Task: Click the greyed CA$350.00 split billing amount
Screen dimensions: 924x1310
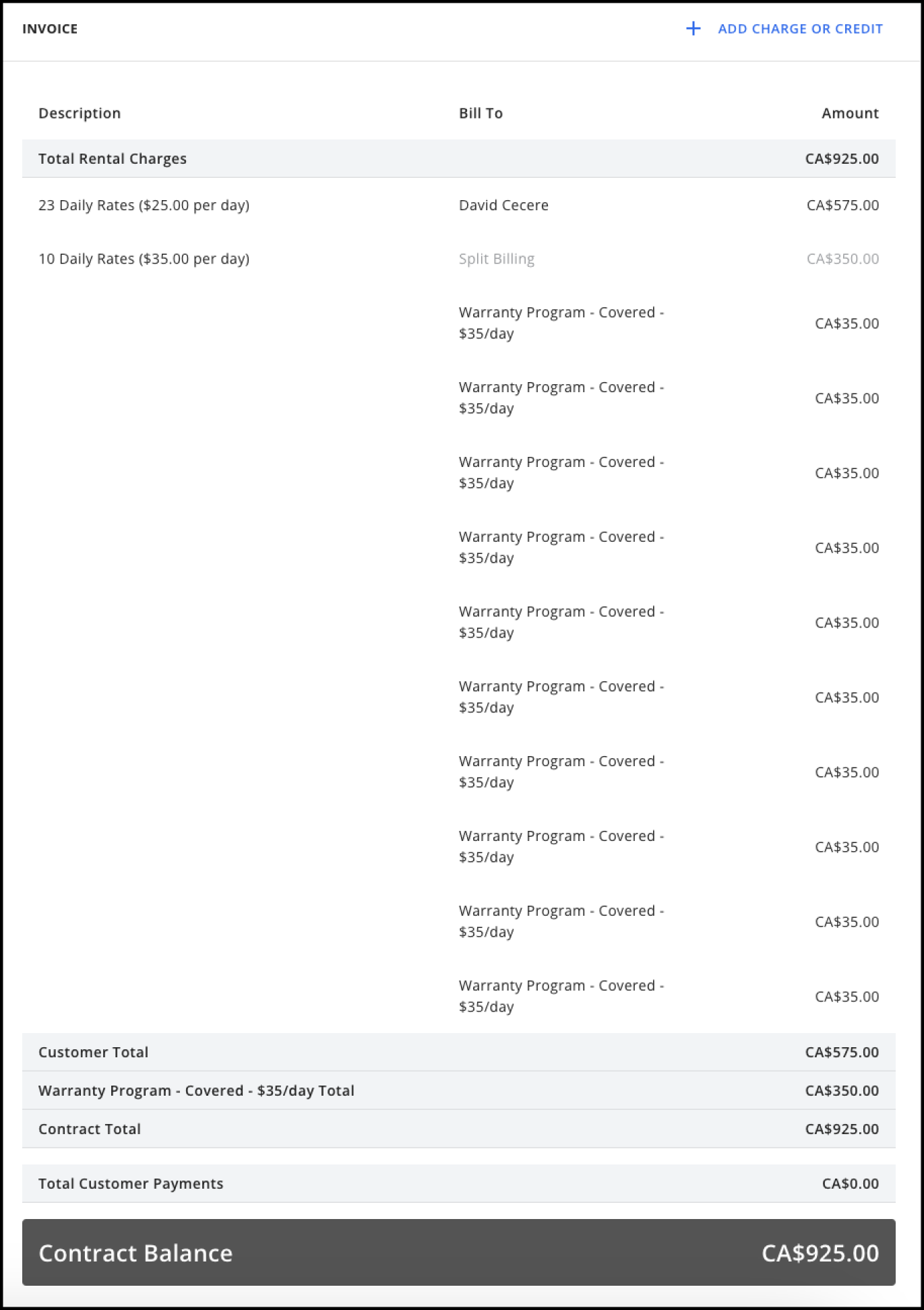Action: [x=842, y=259]
